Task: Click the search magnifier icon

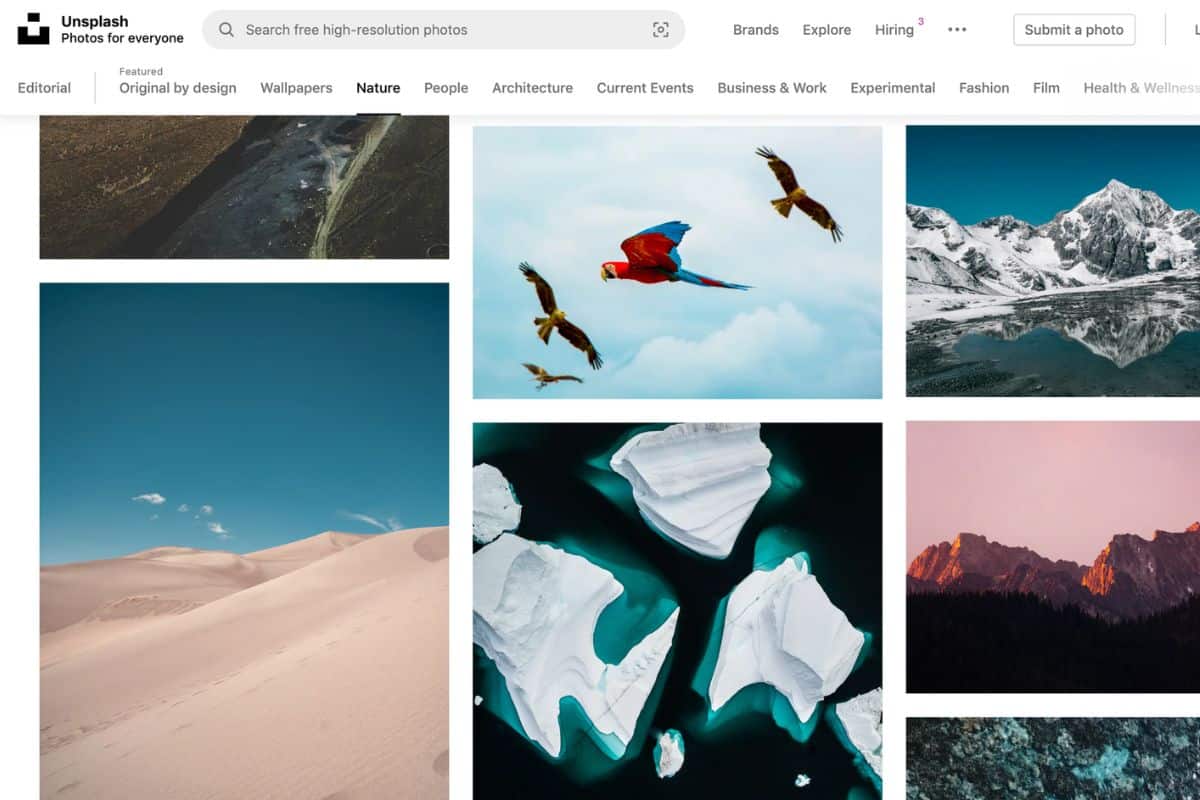Action: point(226,30)
